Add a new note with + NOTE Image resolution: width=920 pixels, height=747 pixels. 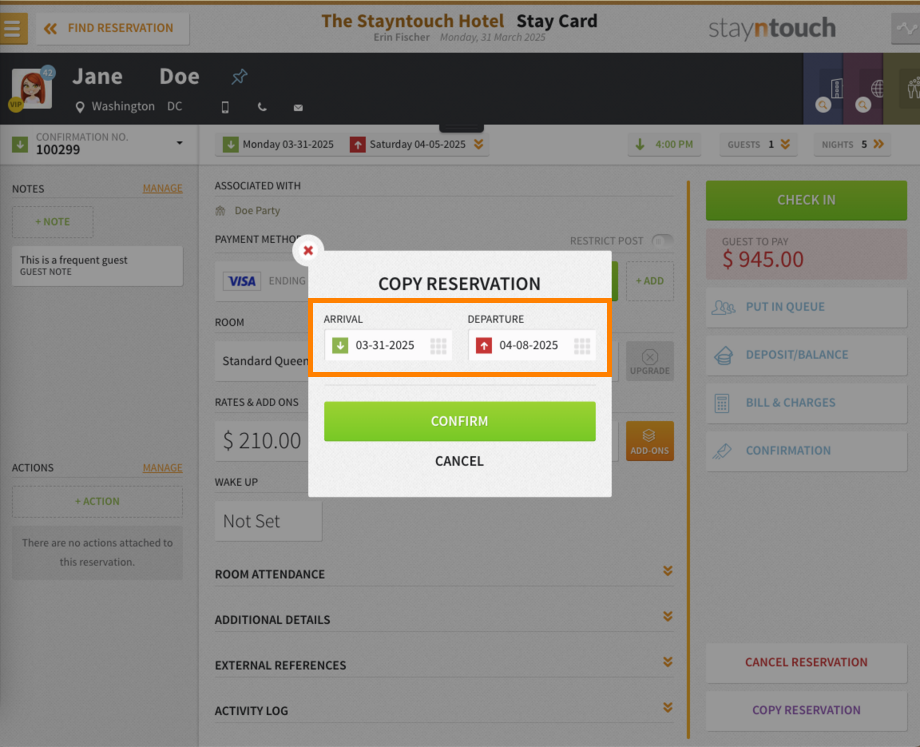point(53,222)
